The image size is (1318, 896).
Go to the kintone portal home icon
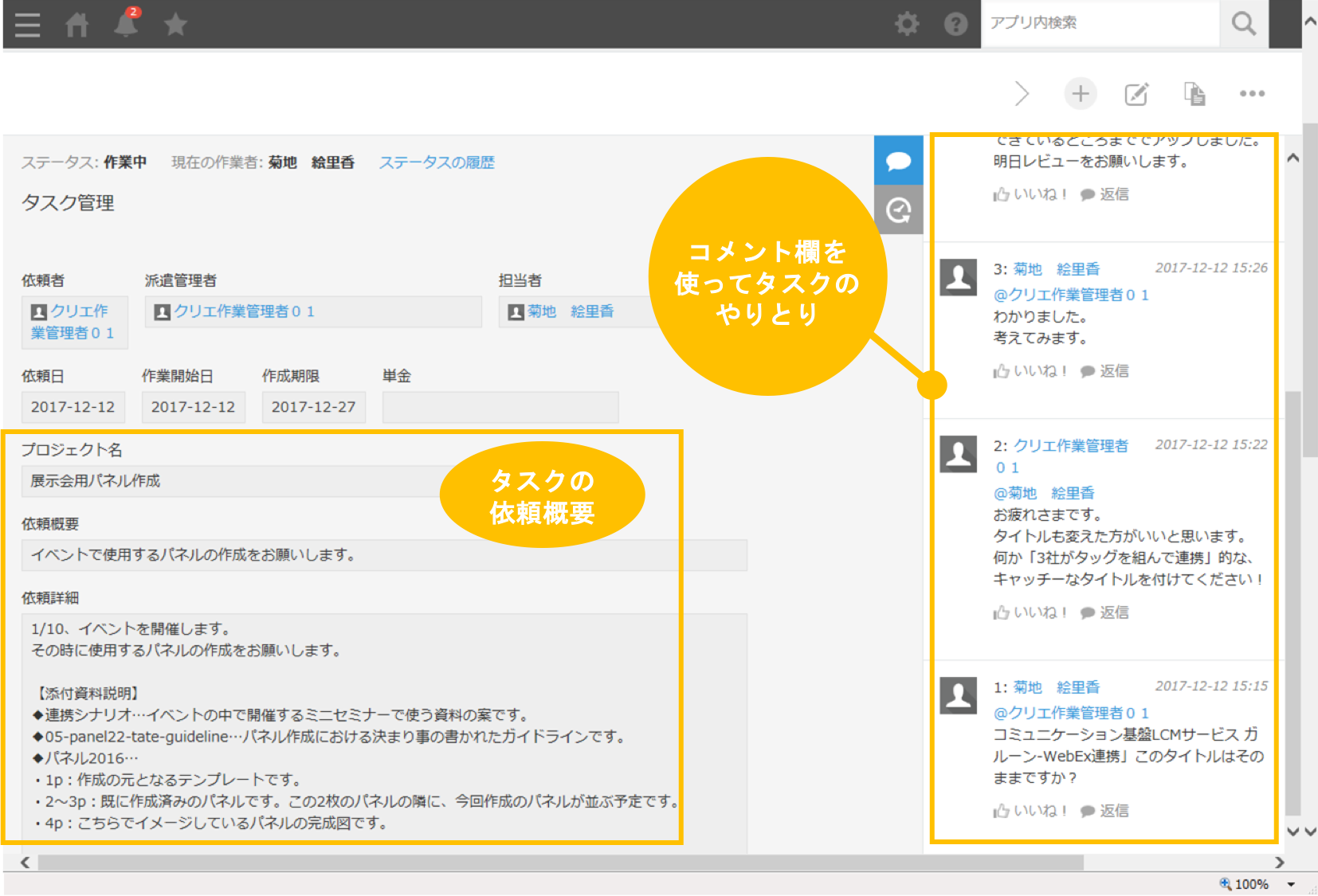pyautogui.click(x=76, y=24)
